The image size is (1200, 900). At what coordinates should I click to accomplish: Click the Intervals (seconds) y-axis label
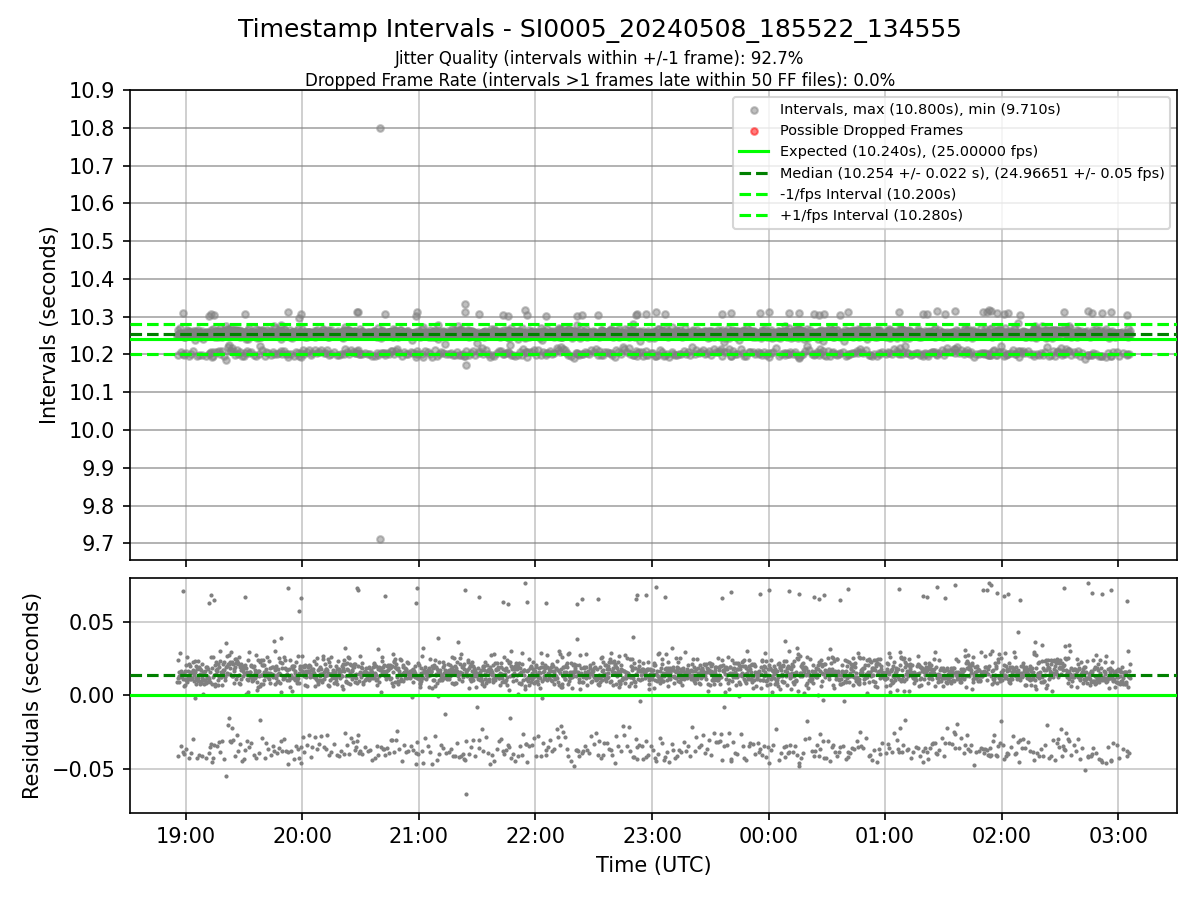click(x=49, y=325)
